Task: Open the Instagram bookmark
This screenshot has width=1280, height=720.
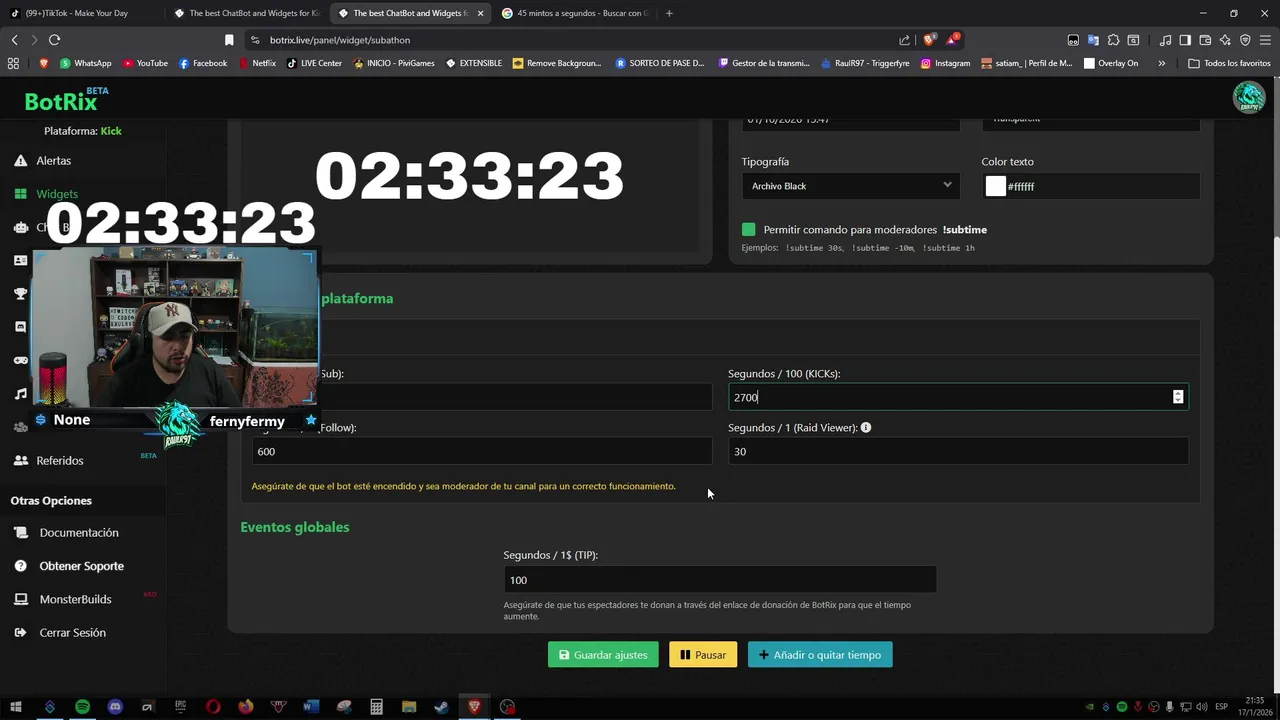Action: click(x=945, y=63)
